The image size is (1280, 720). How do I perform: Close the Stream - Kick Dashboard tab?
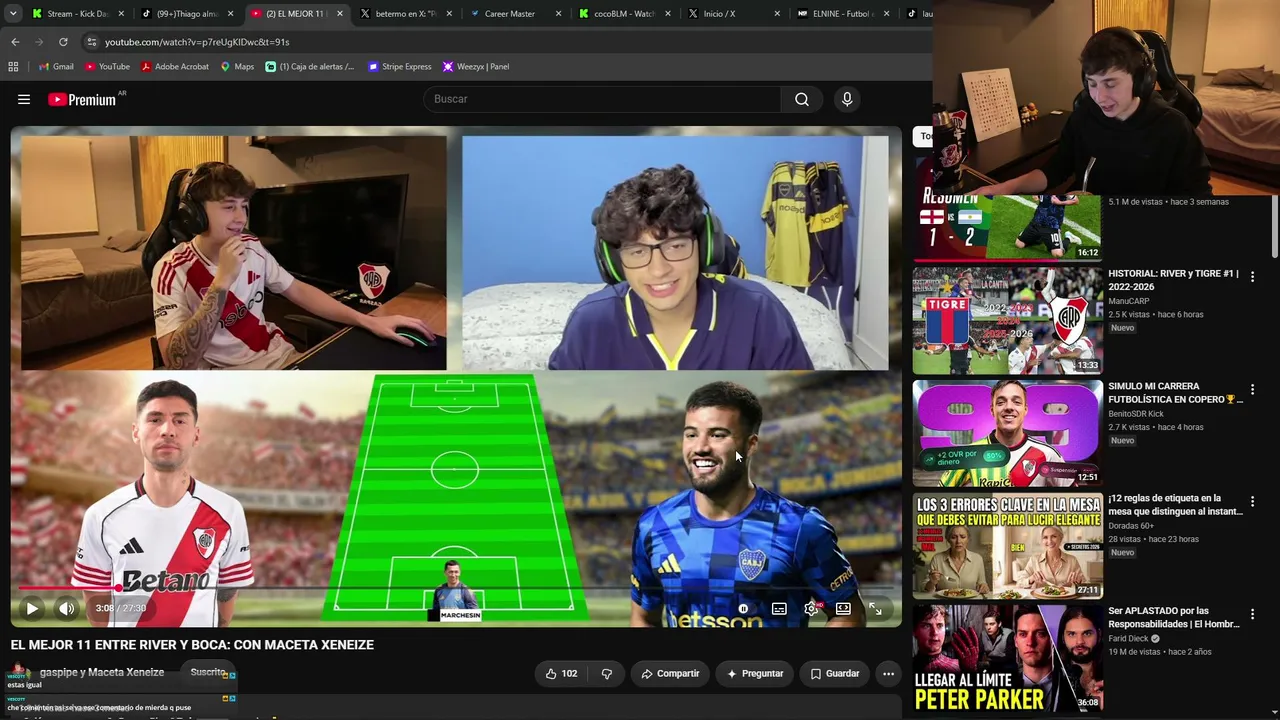click(x=121, y=14)
